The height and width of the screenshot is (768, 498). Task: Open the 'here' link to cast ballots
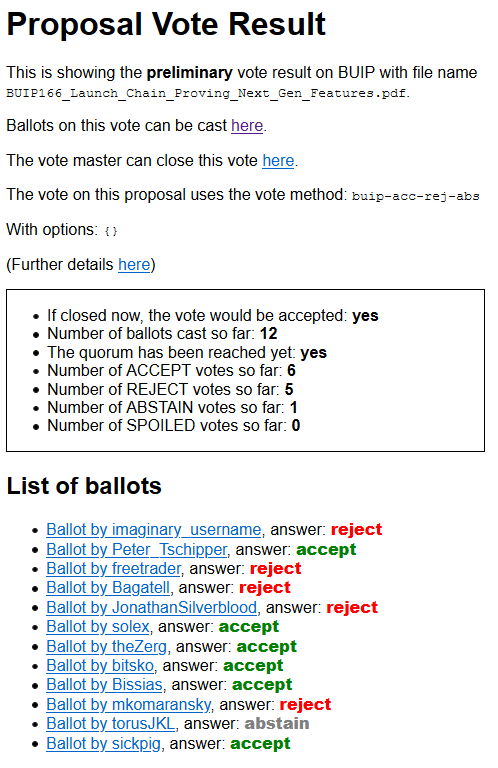click(247, 126)
